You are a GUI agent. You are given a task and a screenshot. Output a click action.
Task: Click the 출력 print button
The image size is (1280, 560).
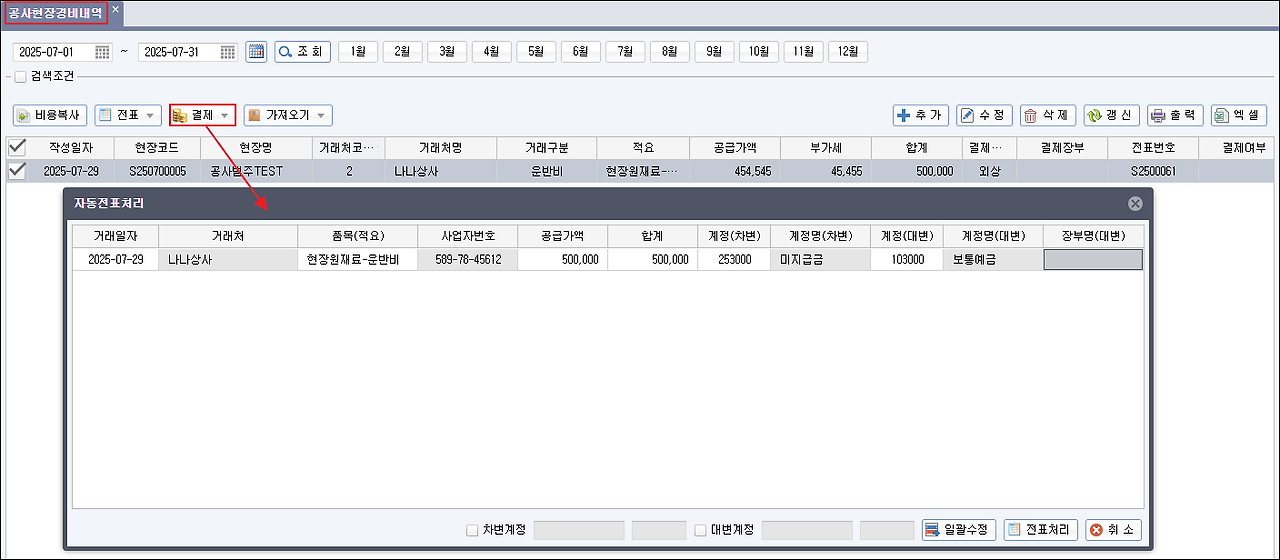tap(1175, 116)
